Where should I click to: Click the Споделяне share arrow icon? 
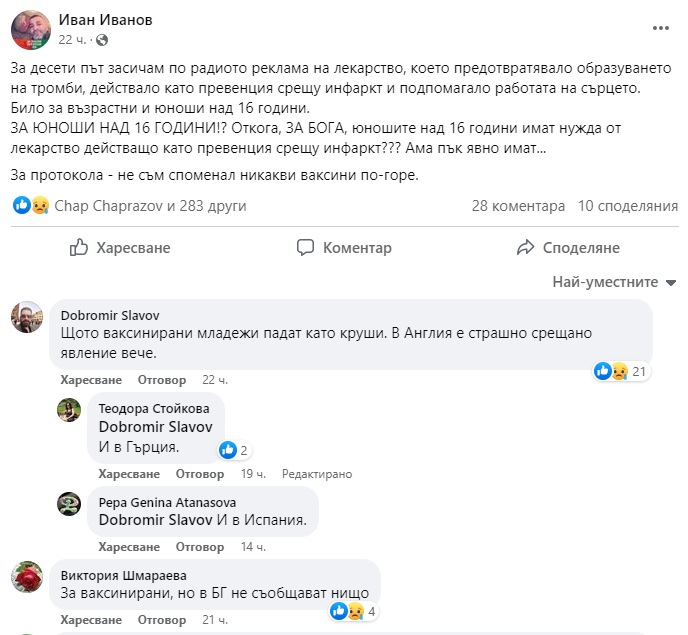525,248
